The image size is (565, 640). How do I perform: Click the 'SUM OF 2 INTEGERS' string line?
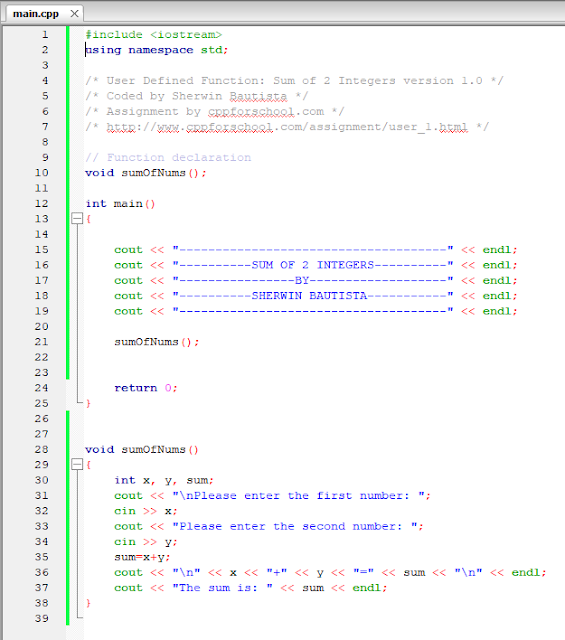[x=316, y=265]
